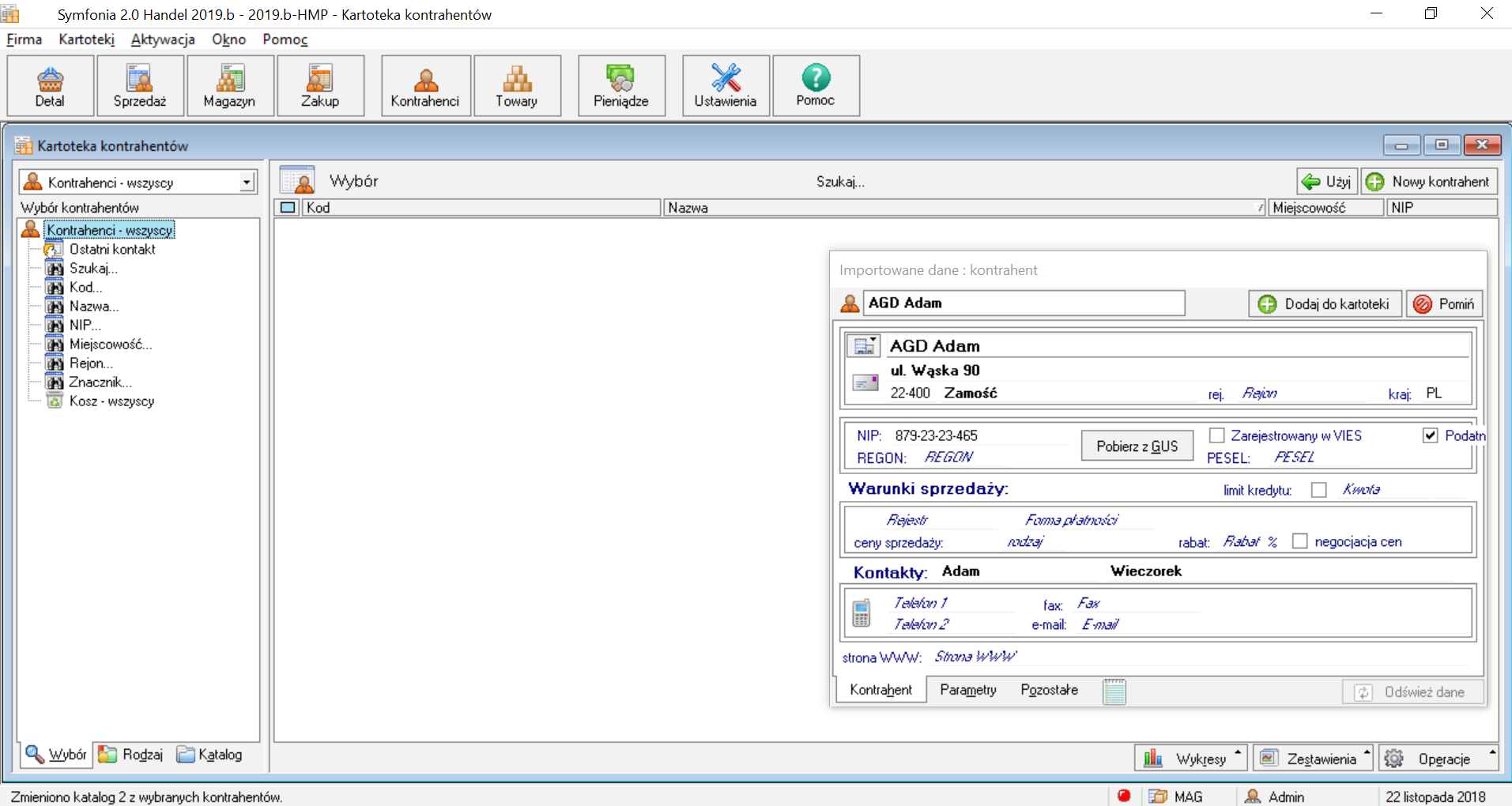This screenshot has width=1512, height=806.
Task: Click the phone icon in Kontakty section
Action: click(862, 613)
